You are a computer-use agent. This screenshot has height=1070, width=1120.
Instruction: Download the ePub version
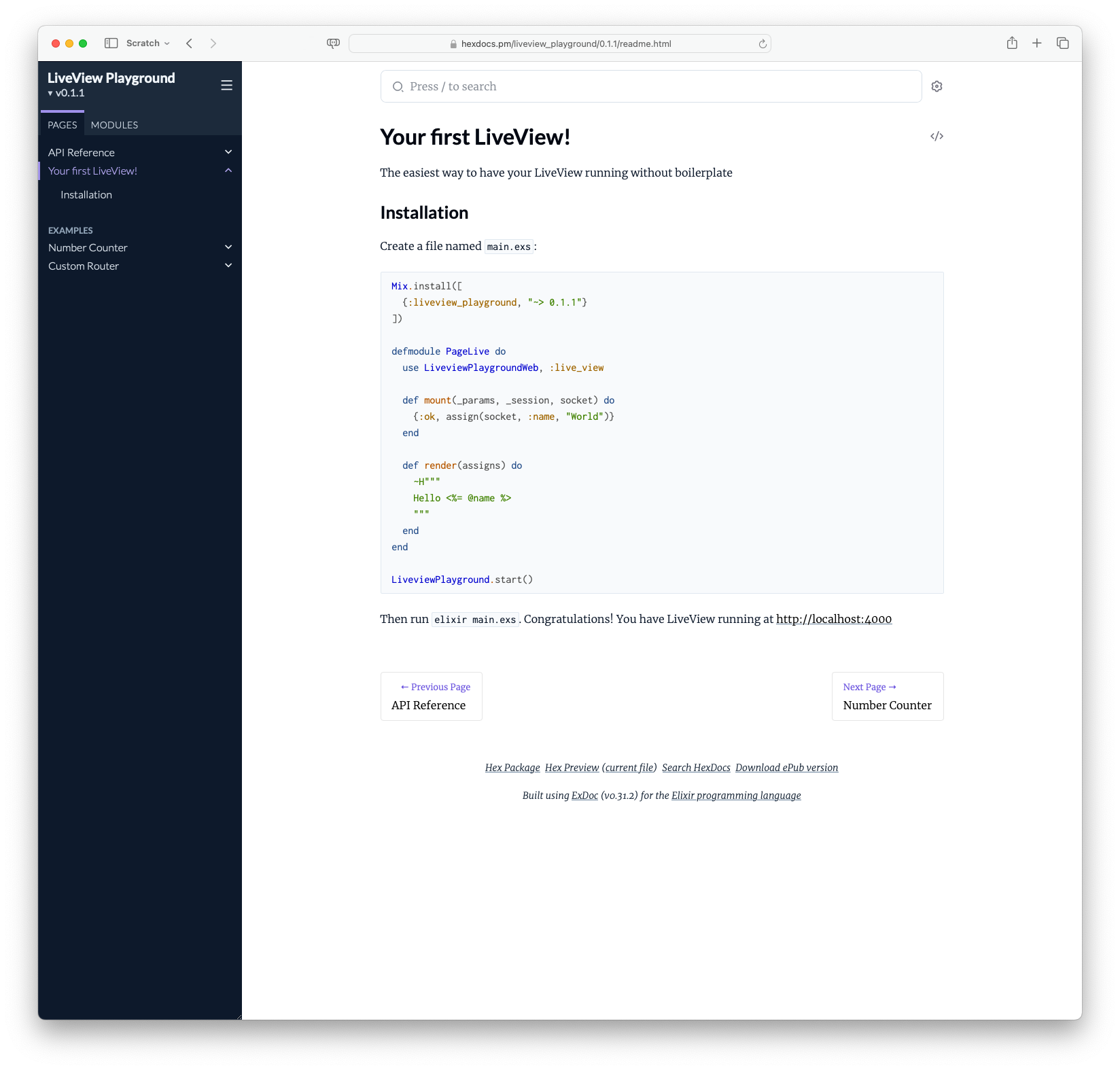(786, 768)
